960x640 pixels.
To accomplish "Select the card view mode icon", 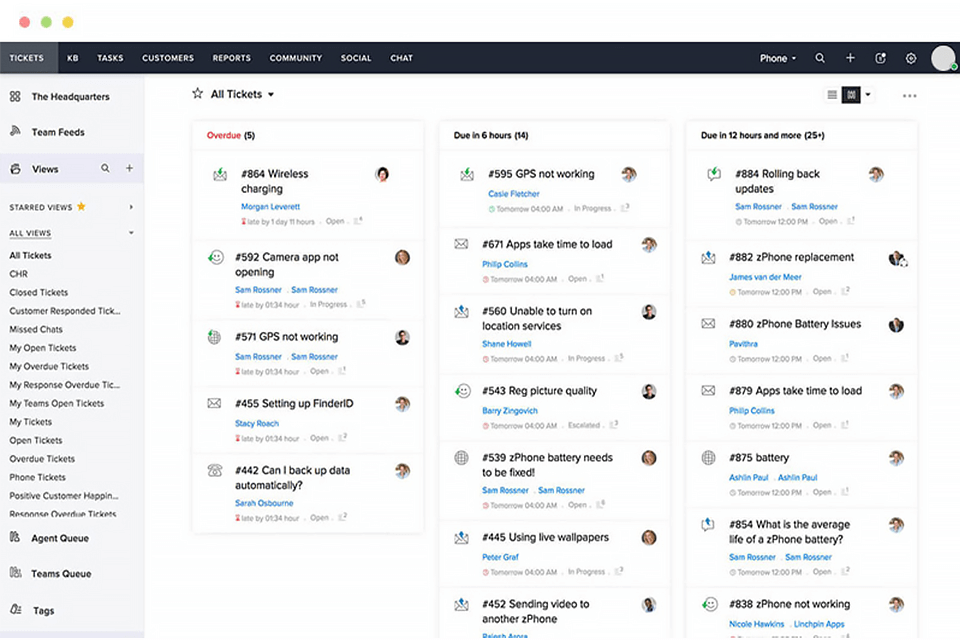I will tap(851, 94).
